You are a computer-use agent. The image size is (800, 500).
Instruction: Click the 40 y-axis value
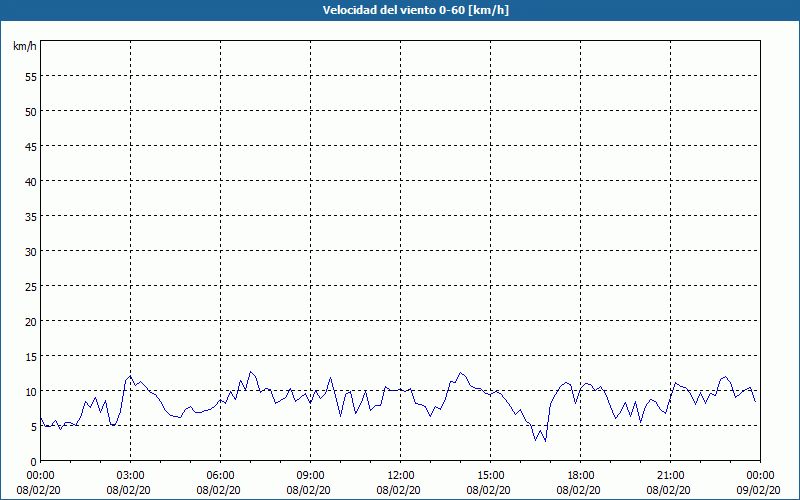(x=31, y=182)
